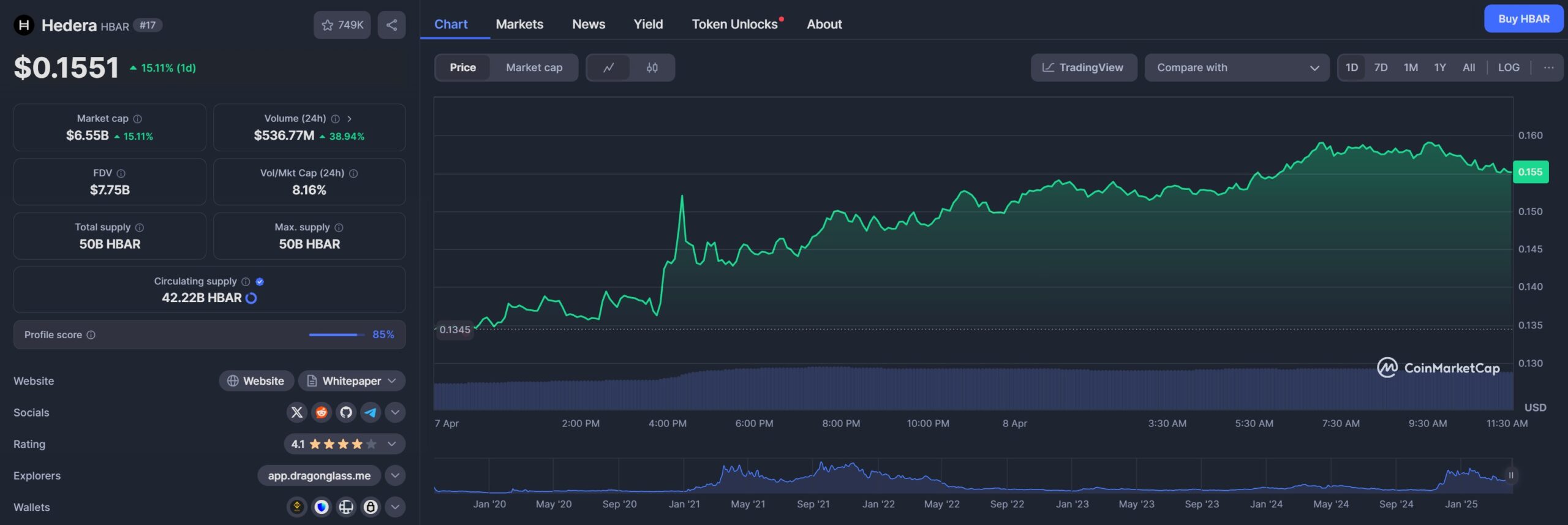Image resolution: width=1568 pixels, height=525 pixels.
Task: Switch to the Token Unlocks tab
Action: coord(735,25)
